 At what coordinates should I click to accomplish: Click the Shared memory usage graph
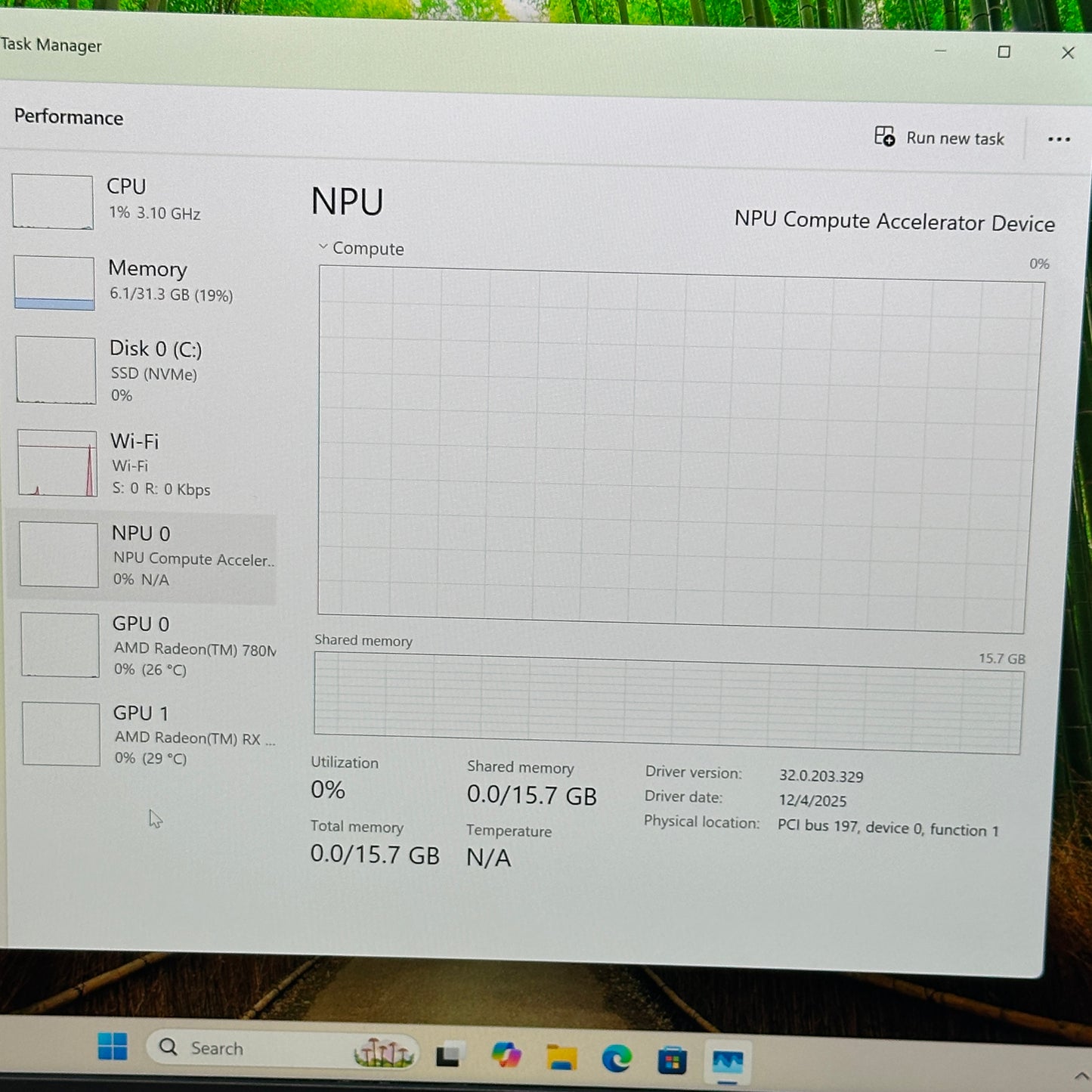pyautogui.click(x=669, y=703)
